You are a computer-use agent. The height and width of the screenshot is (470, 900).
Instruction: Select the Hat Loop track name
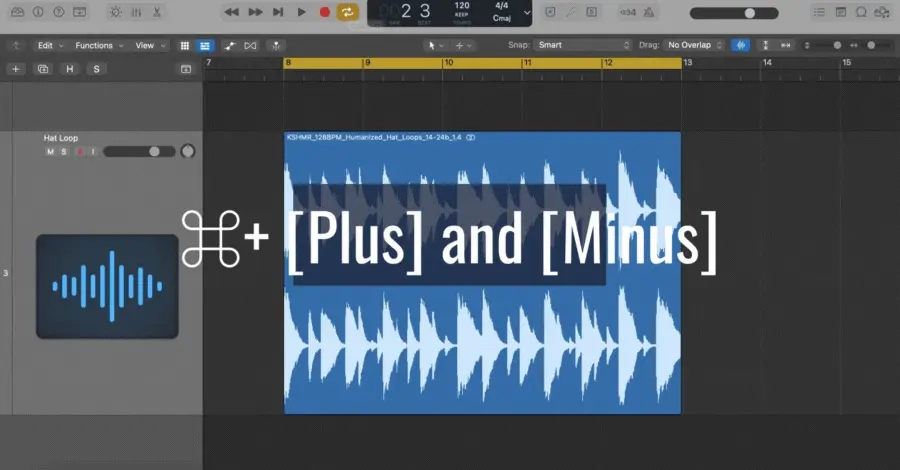click(x=60, y=138)
